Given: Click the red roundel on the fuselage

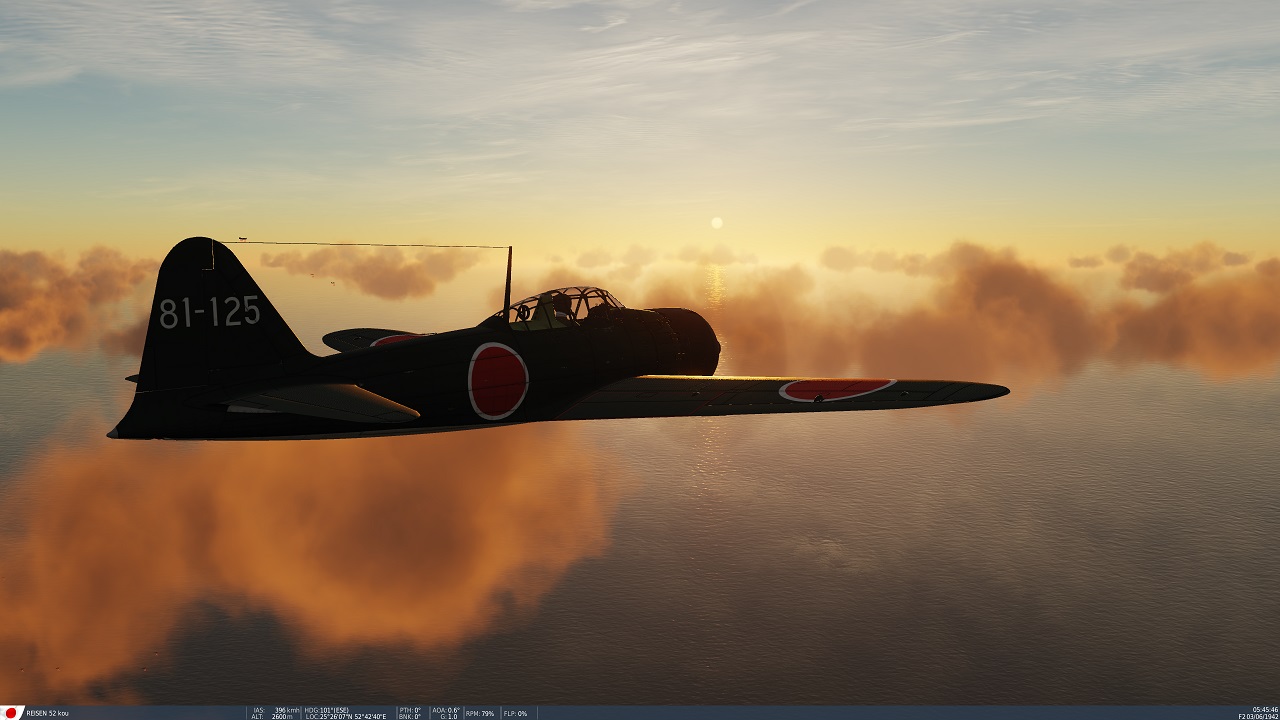Looking at the screenshot, I should [497, 380].
